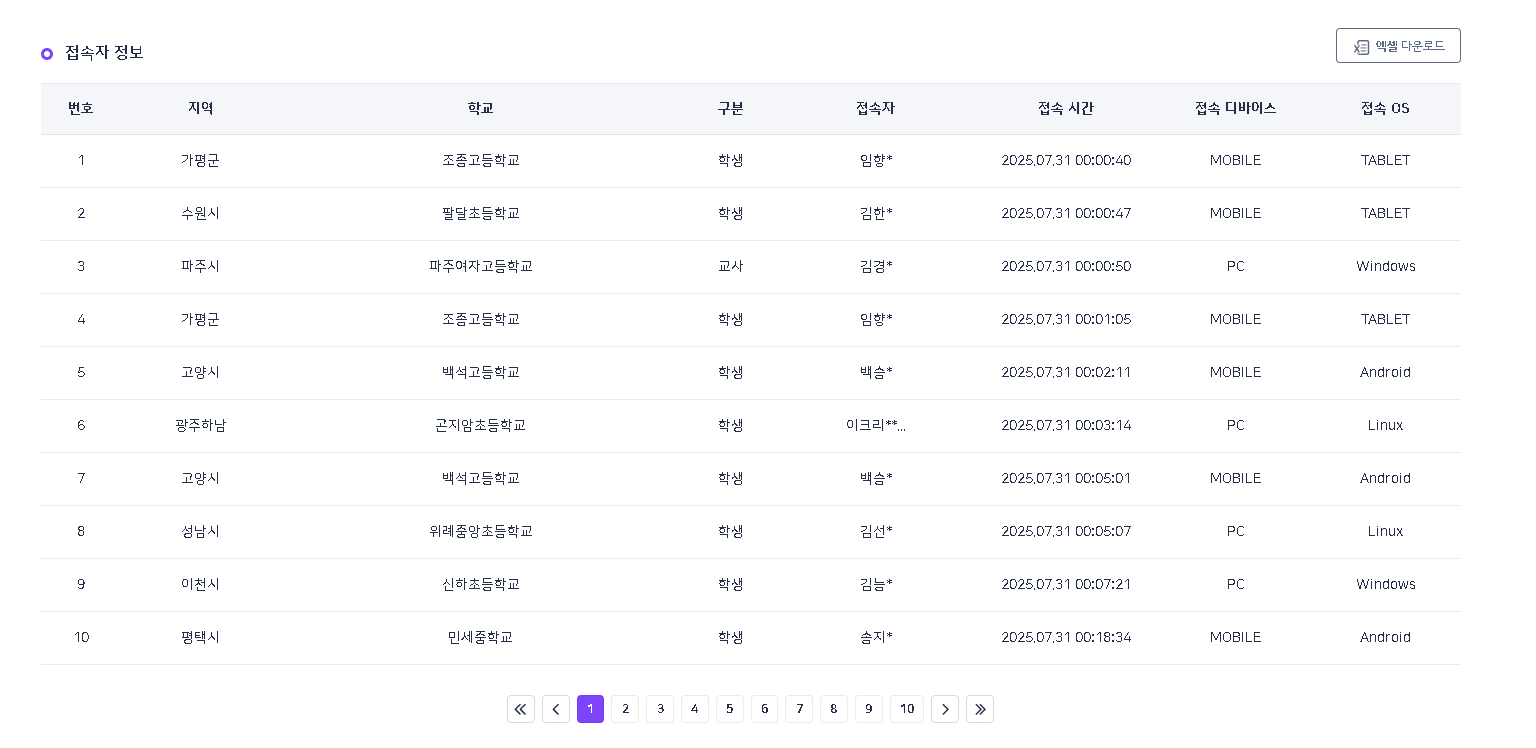The height and width of the screenshot is (748, 1536).
Task: Click the Excel file icon in download button
Action: [x=1361, y=47]
